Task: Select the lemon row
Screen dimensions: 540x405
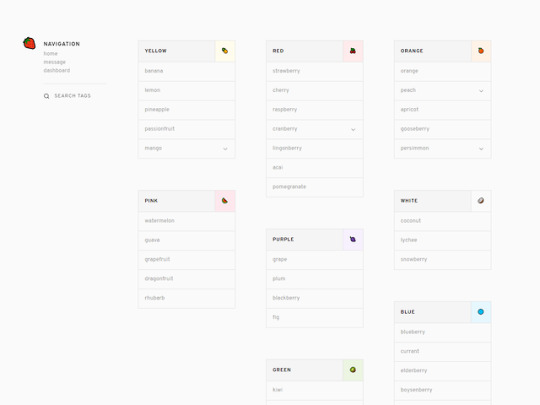Action: (187, 91)
